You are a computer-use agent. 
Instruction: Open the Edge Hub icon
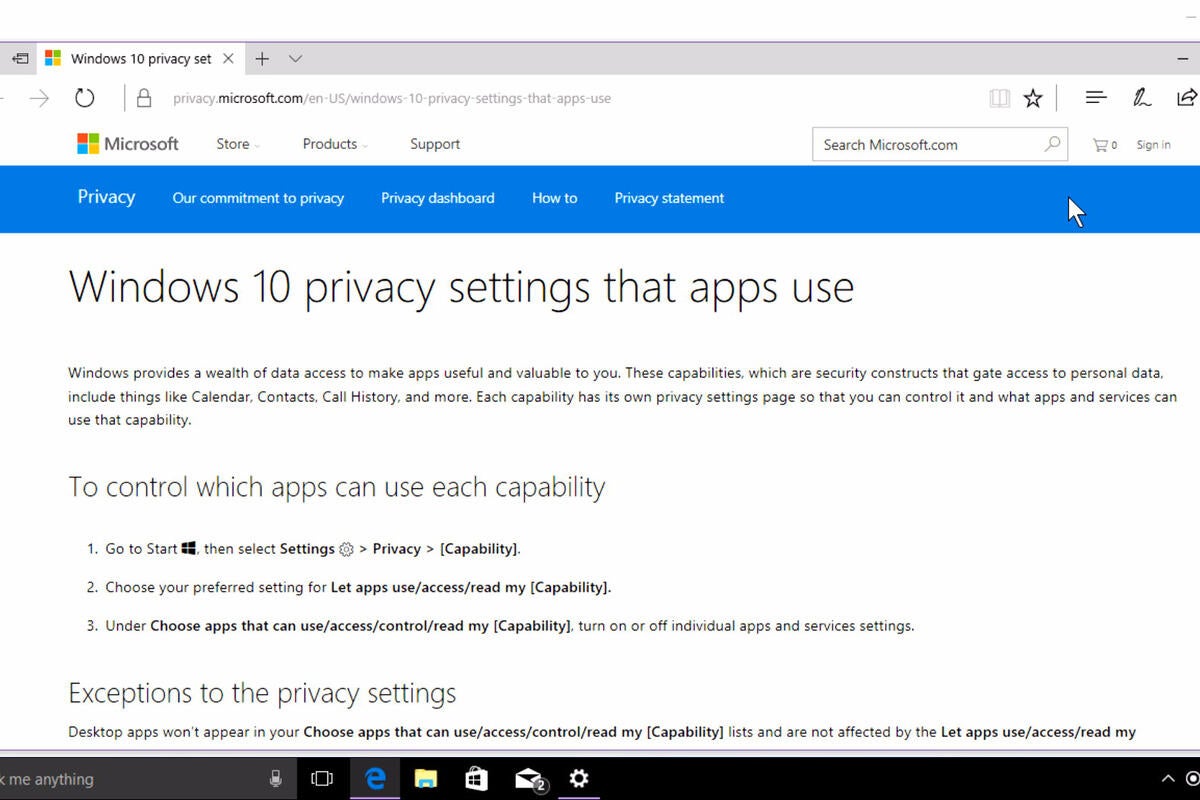[1096, 97]
